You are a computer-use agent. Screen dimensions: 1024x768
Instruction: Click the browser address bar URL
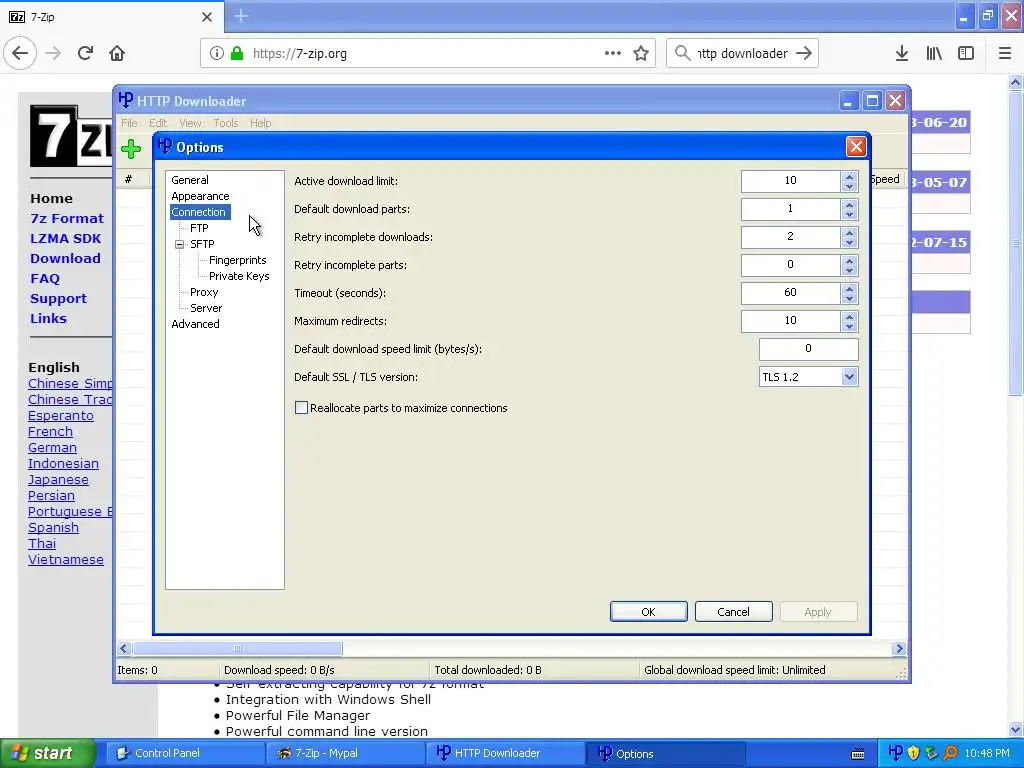[300, 54]
